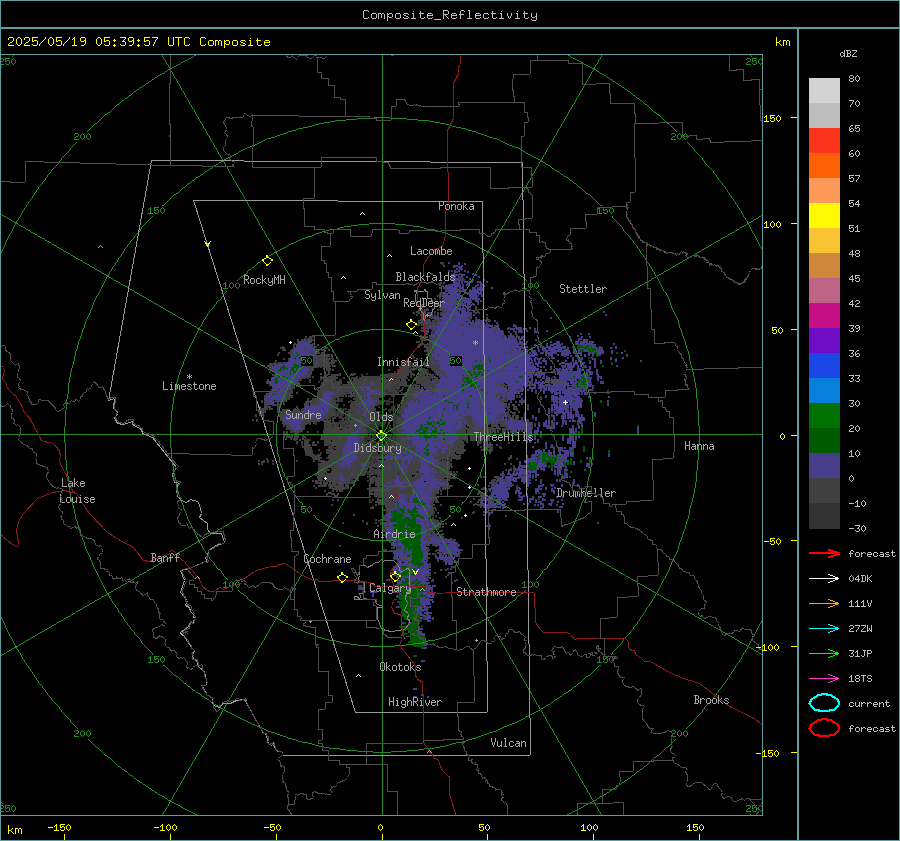
Task: Select the cyan 27ZW arrow icon
Action: point(824,629)
